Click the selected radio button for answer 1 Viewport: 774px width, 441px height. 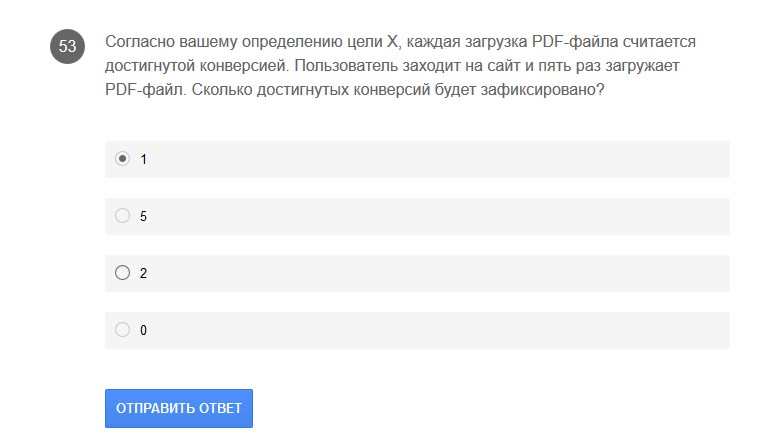[x=122, y=159]
